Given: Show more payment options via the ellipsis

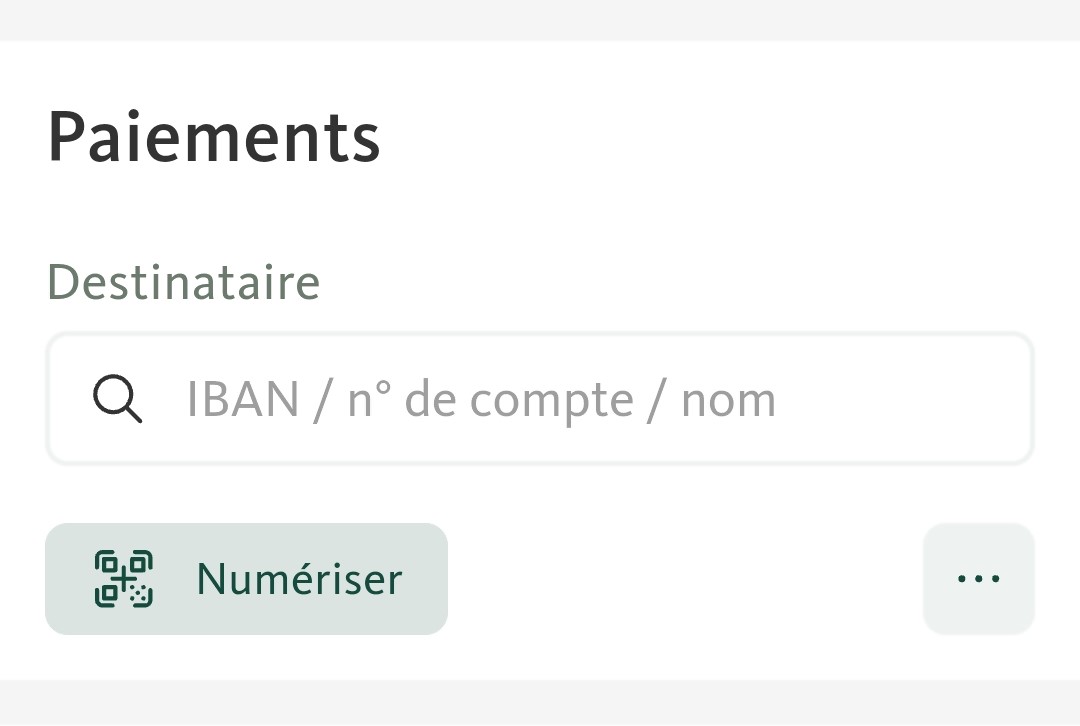Looking at the screenshot, I should 979,579.
